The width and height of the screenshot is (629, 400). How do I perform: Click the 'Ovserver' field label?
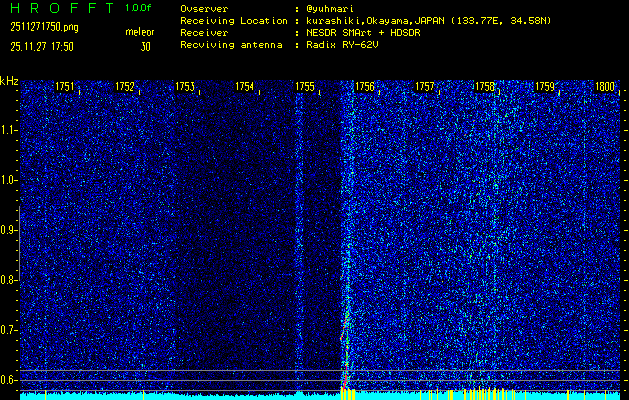coord(204,9)
